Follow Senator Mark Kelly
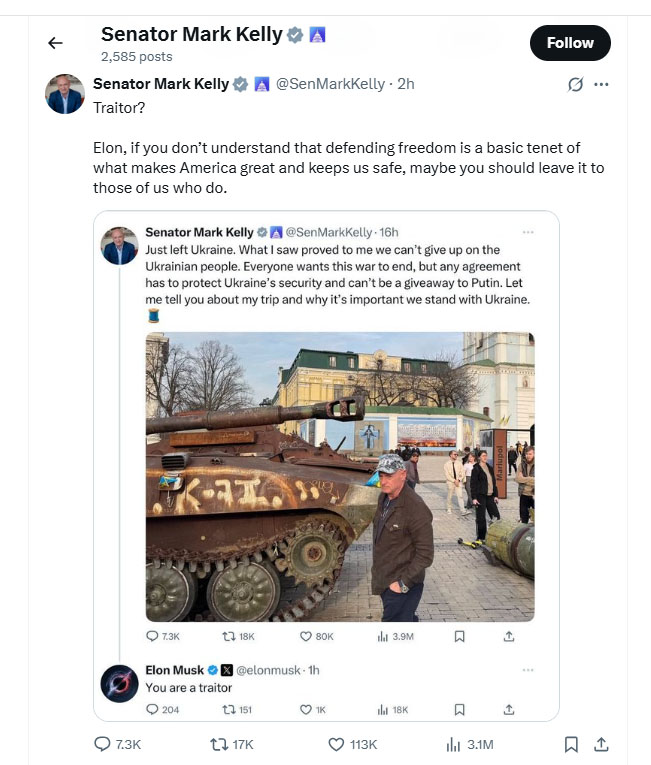This screenshot has height=765, width=651. coord(569,43)
